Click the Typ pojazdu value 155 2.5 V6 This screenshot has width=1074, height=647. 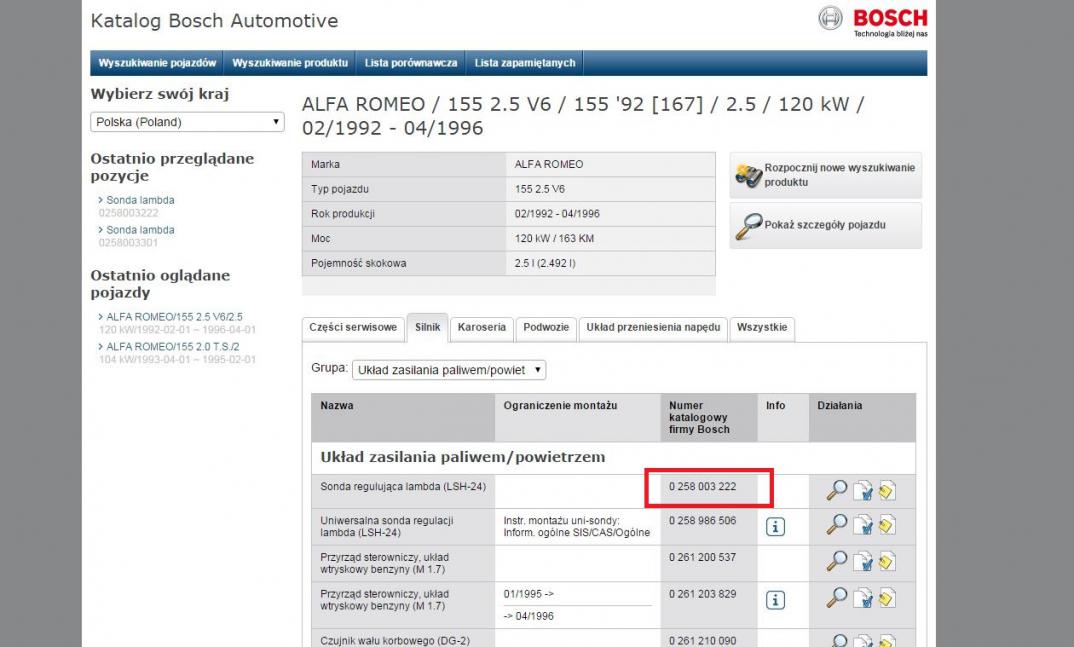click(540, 190)
